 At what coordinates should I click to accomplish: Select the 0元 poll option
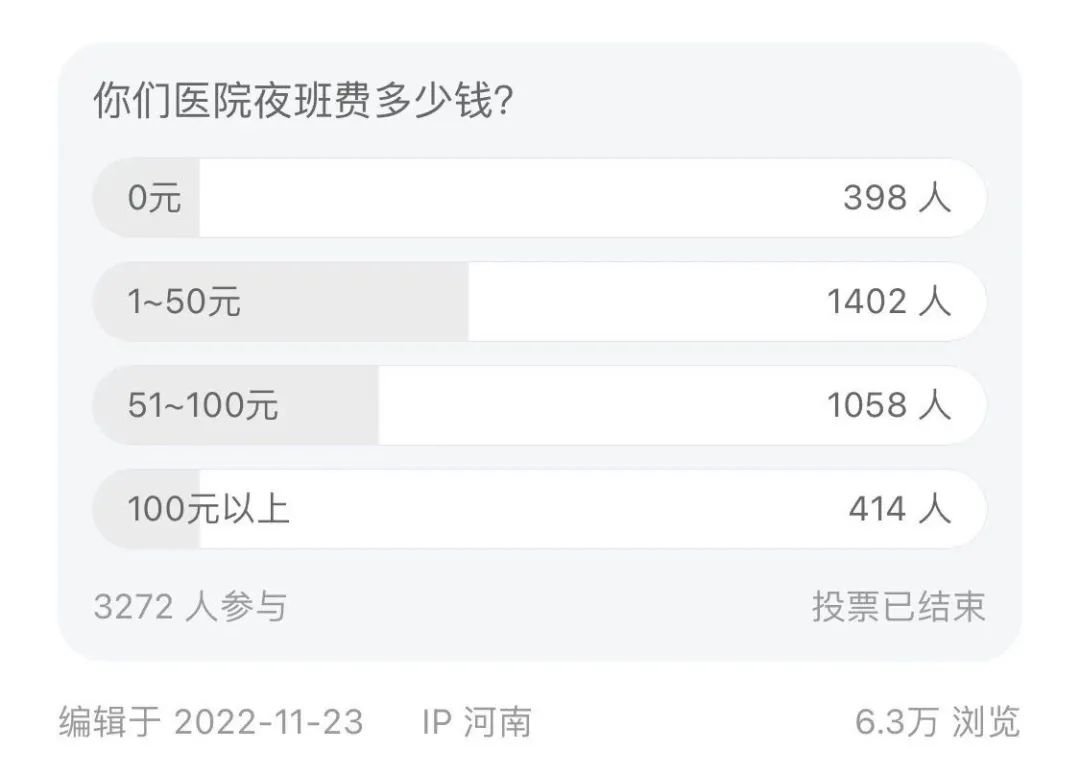pos(539,198)
